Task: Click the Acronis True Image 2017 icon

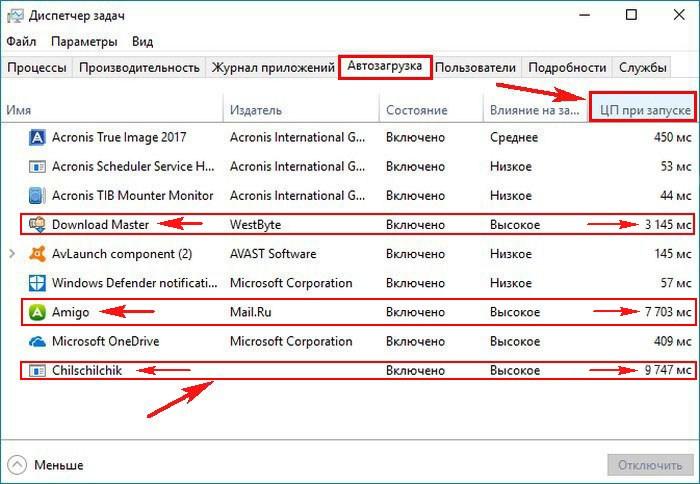Action: 37,138
